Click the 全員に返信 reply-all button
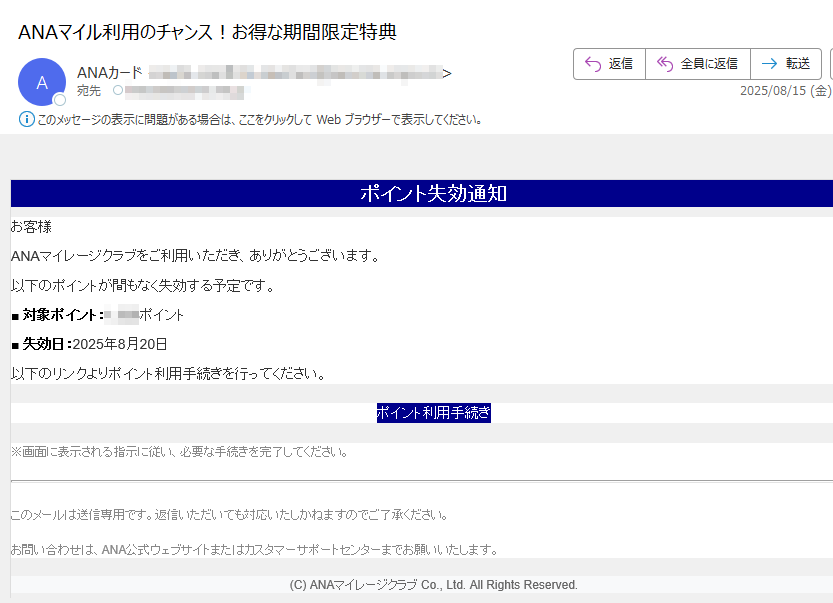The image size is (833, 603). pos(698,64)
